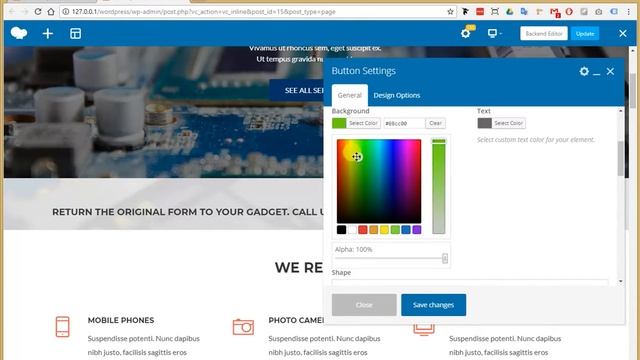Click the gray Close button in the panel
640x360 pixels.
click(364, 305)
